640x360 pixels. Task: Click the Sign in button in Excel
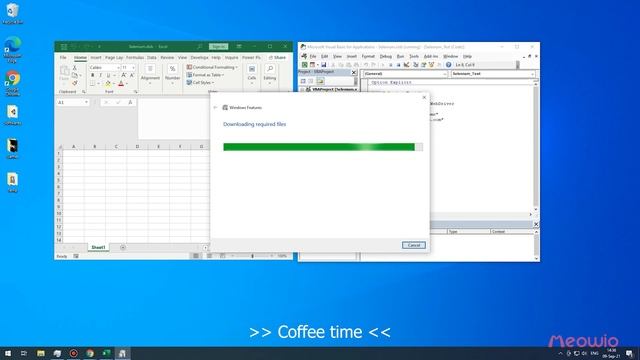218,47
